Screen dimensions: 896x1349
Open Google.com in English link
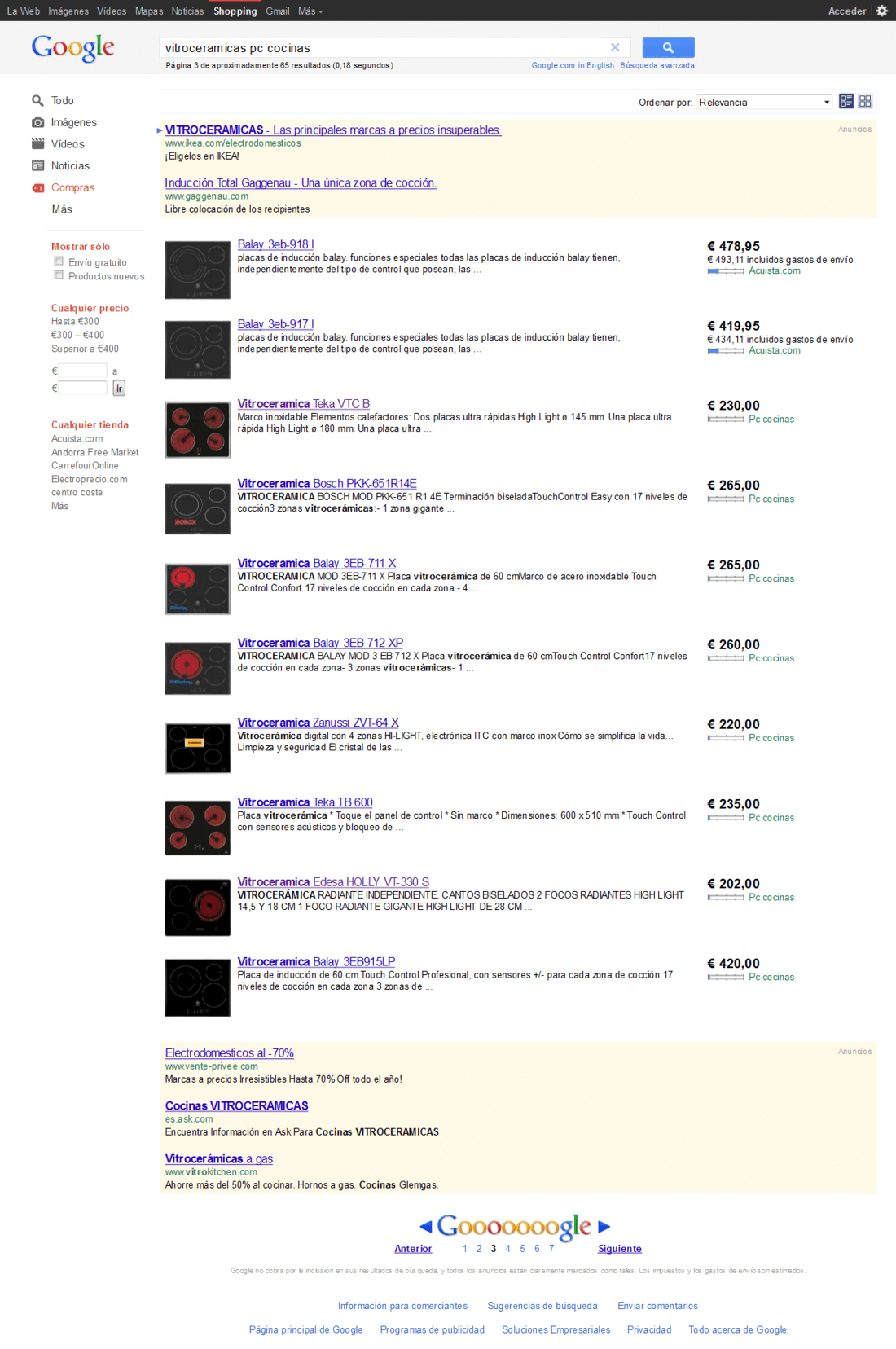point(573,65)
